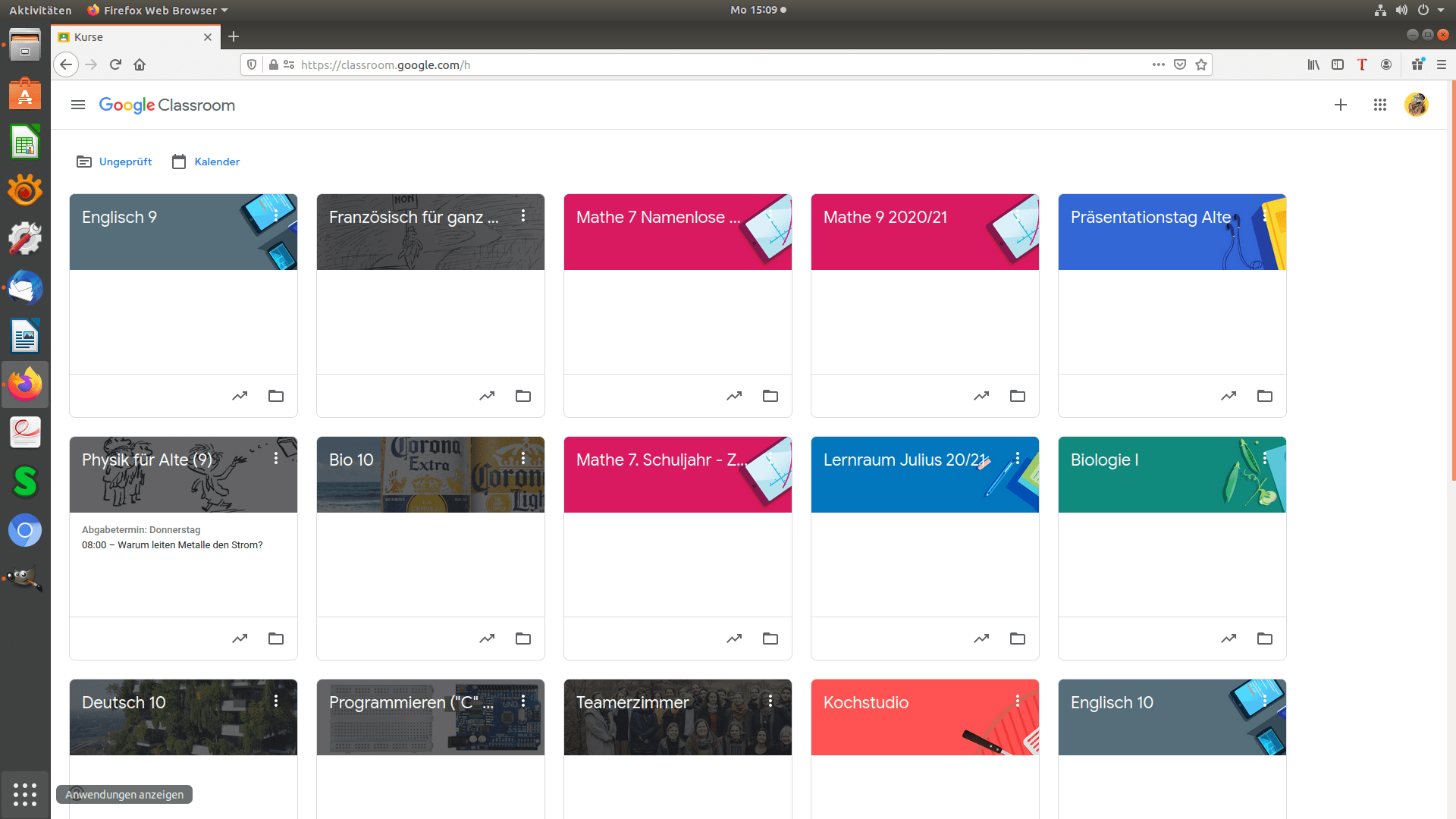Expand three-dot menu on Englisch 9 card

click(276, 216)
